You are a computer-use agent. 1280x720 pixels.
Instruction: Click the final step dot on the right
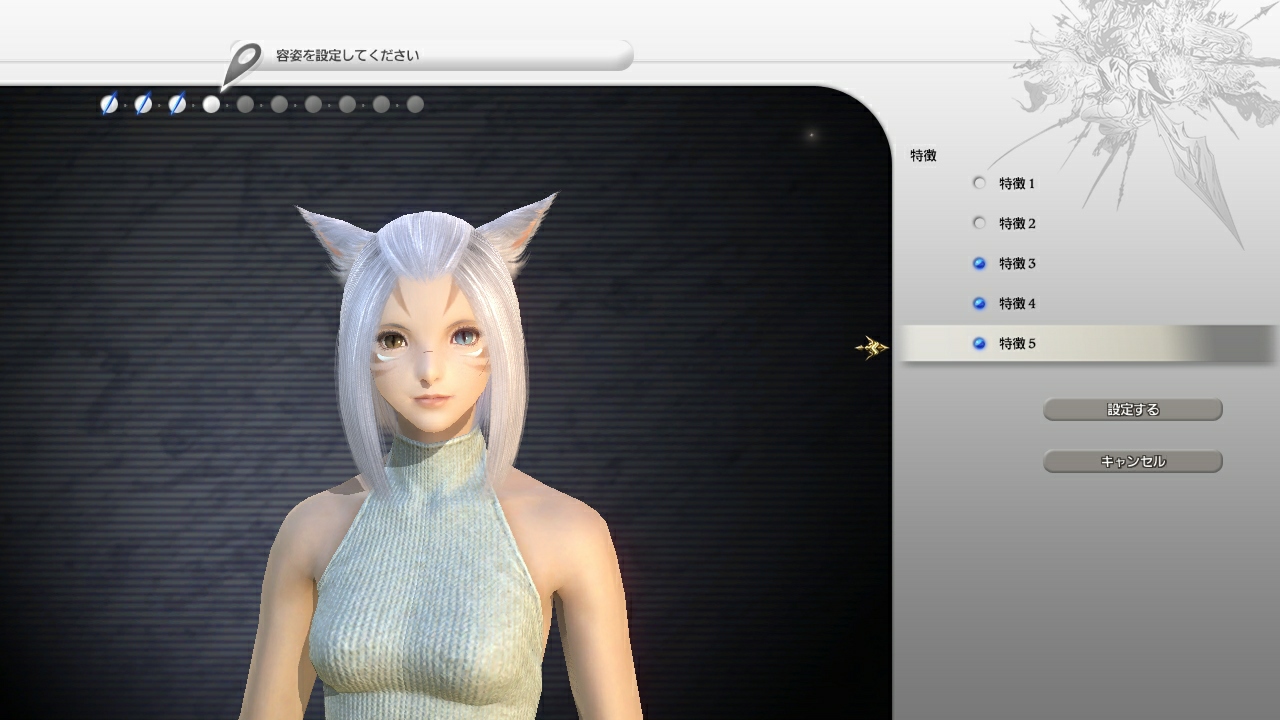tap(413, 103)
